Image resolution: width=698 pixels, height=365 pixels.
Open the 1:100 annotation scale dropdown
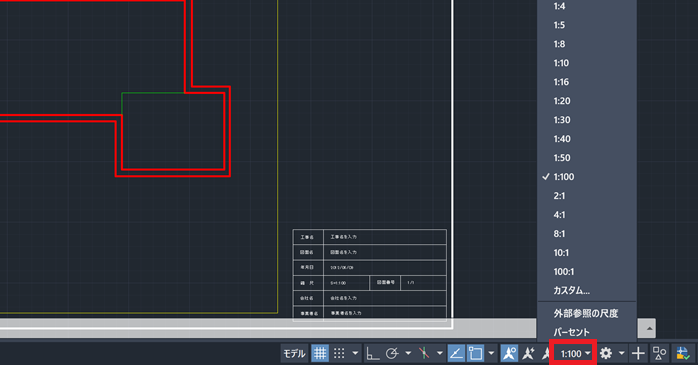(575, 354)
